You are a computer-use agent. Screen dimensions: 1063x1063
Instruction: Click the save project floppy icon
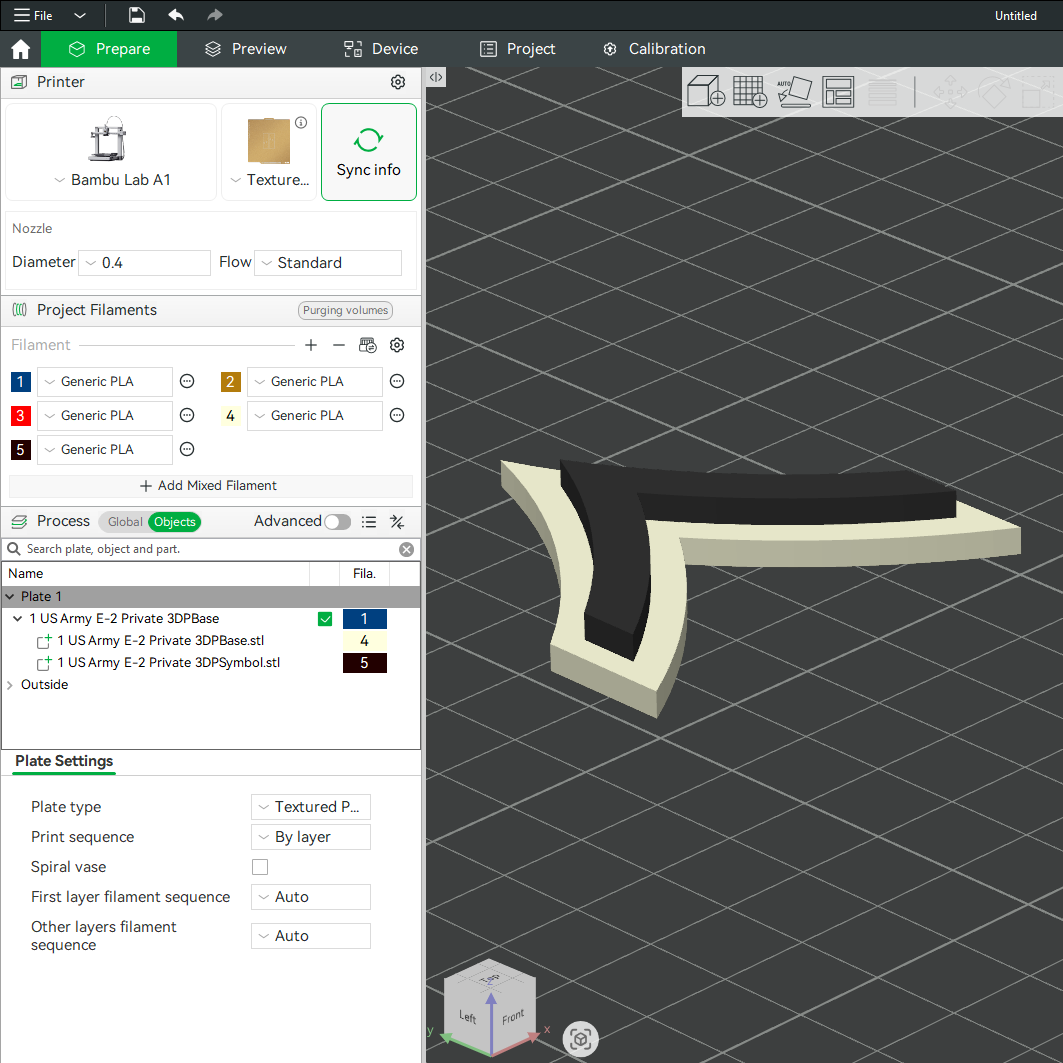136,15
